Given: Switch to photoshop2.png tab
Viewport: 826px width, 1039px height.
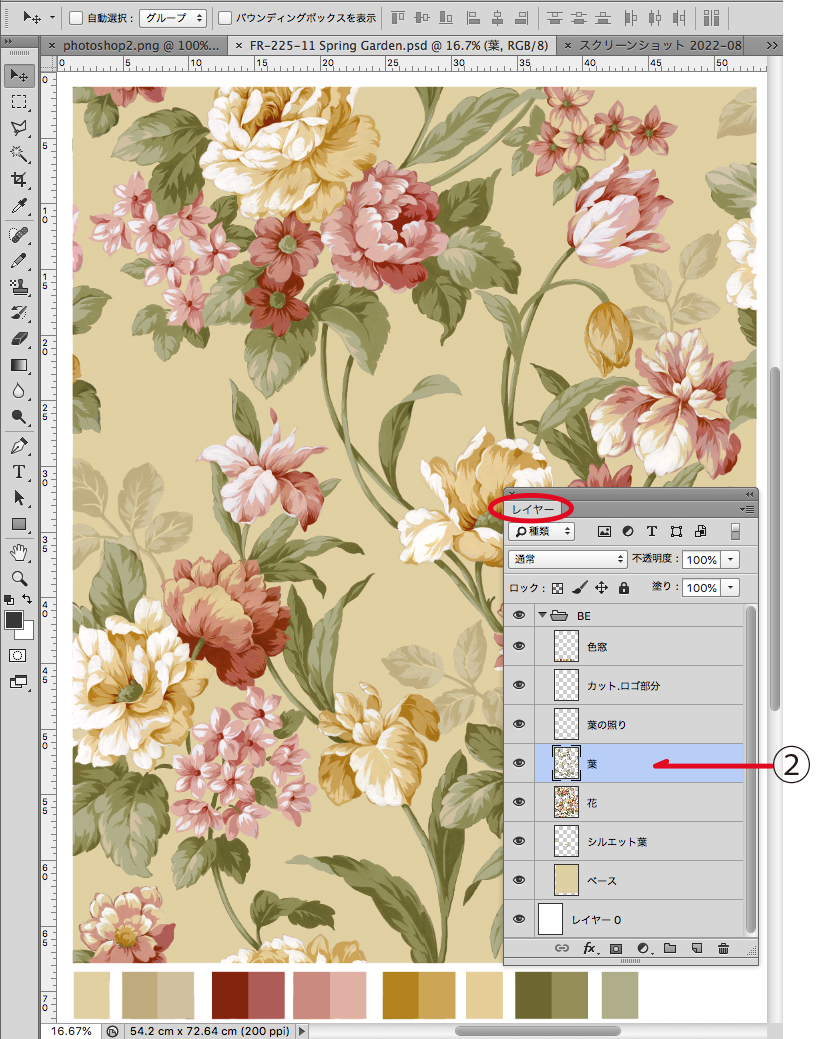Looking at the screenshot, I should [x=135, y=46].
